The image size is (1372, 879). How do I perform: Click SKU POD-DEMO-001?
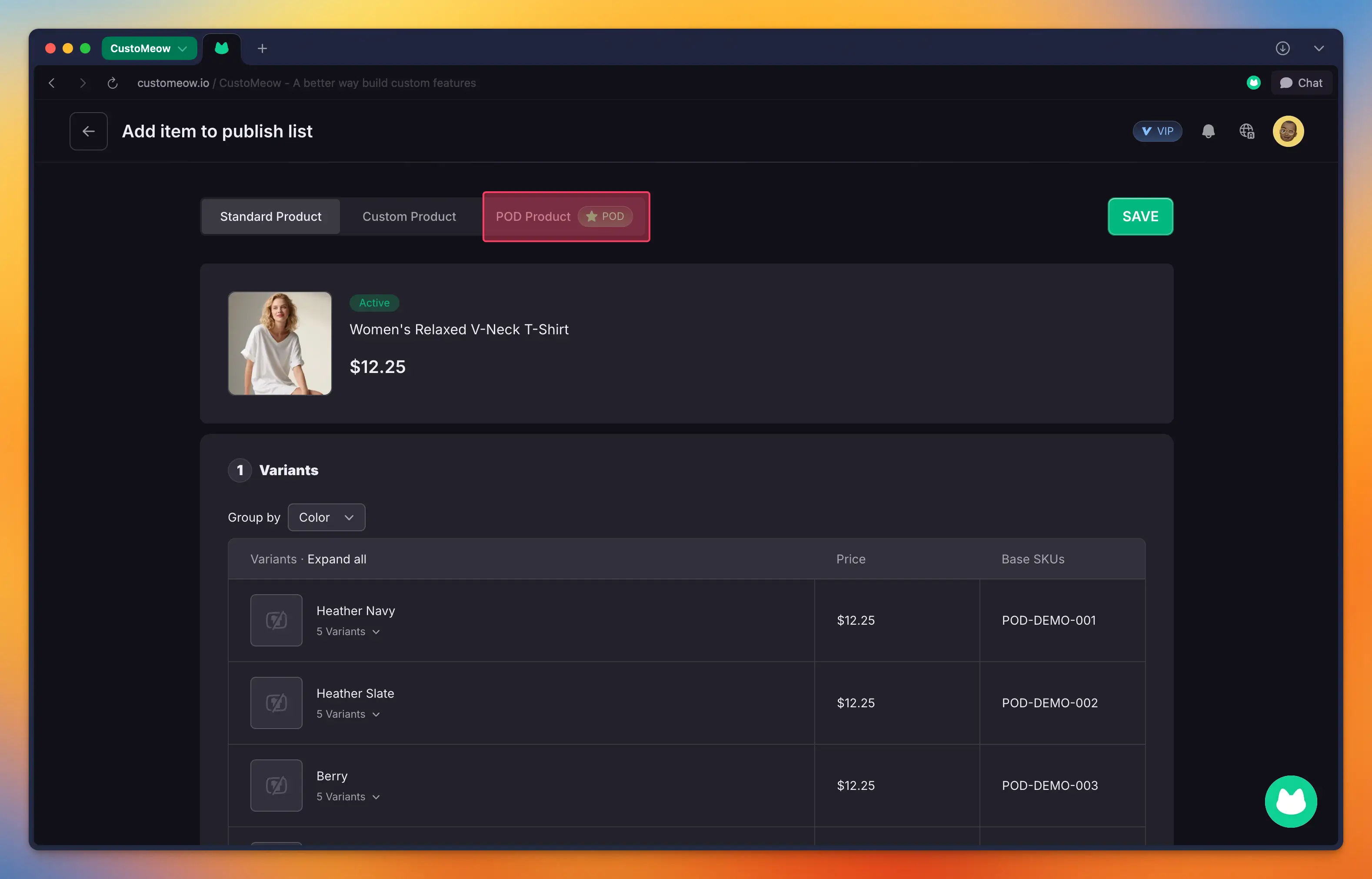pyautogui.click(x=1049, y=620)
